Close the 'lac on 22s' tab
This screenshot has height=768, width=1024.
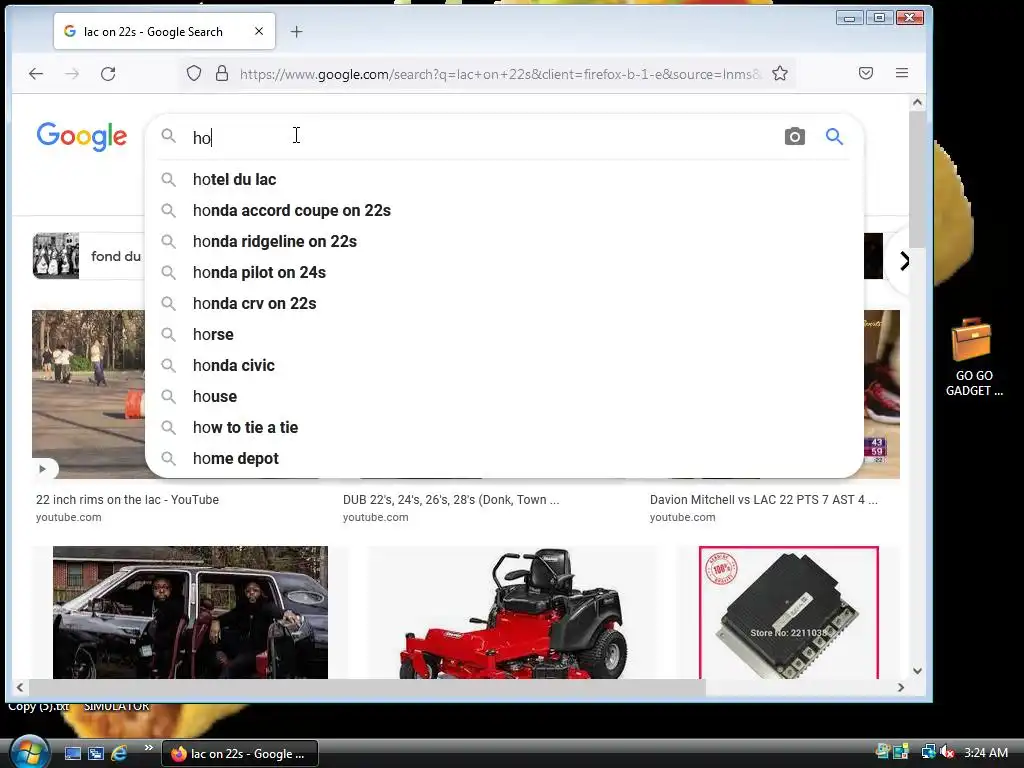(x=259, y=31)
